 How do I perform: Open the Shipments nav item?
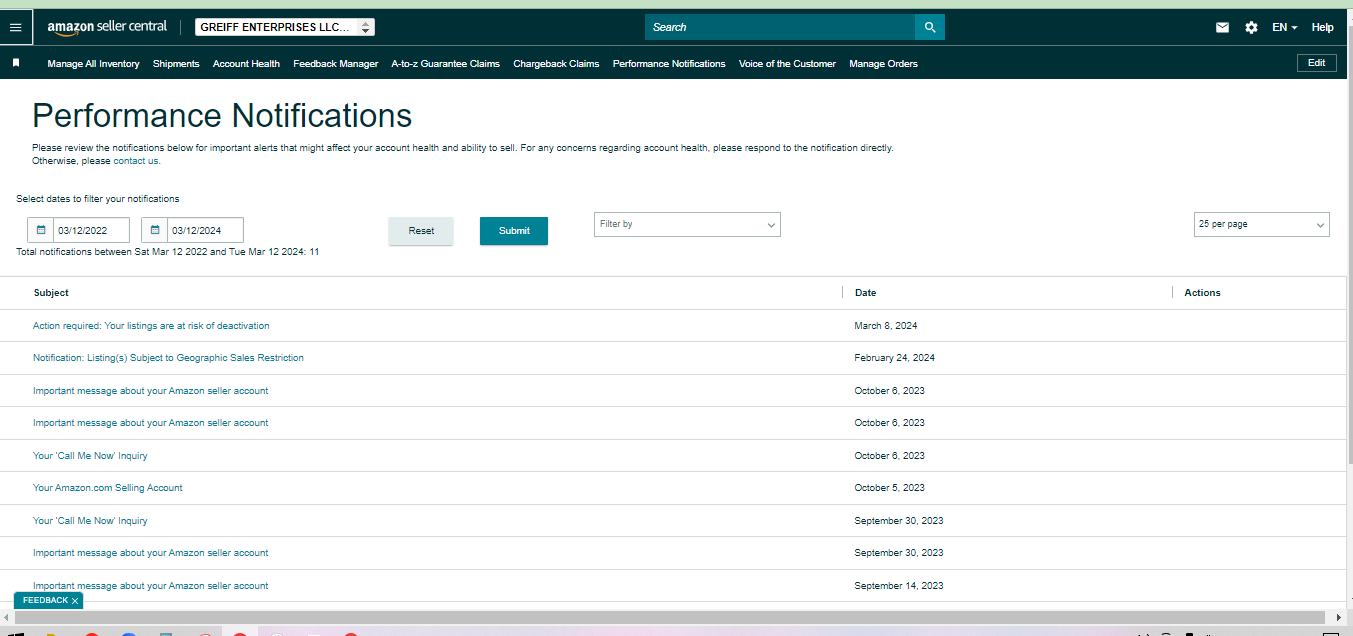click(176, 63)
